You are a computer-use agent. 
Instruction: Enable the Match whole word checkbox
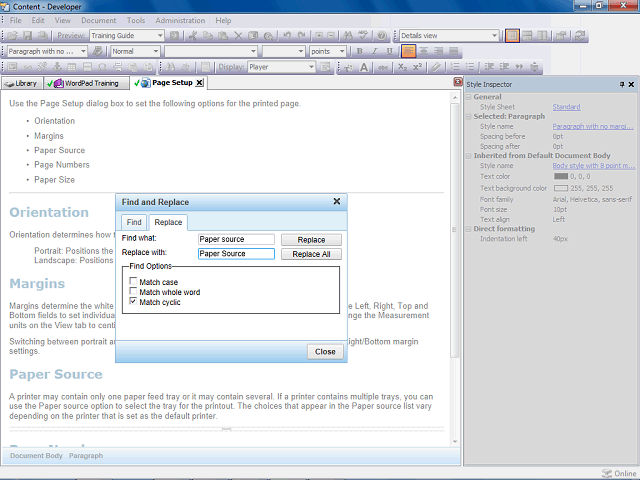tap(133, 291)
